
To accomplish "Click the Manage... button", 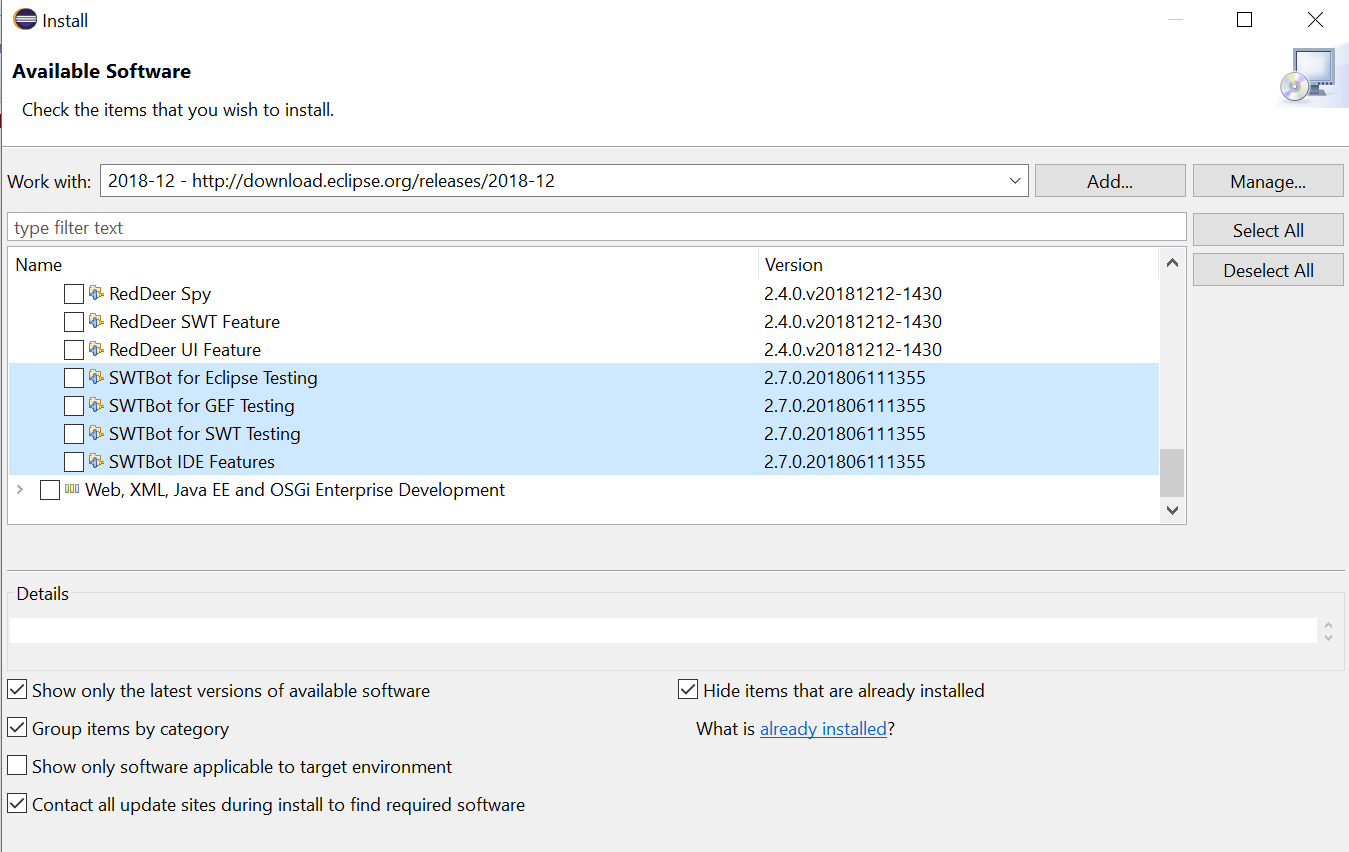I will [1268, 181].
